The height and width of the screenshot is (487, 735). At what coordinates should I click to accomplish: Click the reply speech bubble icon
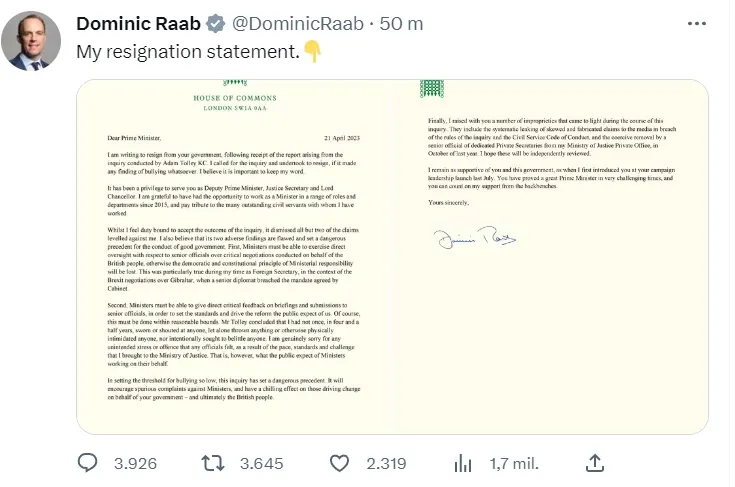[88, 463]
